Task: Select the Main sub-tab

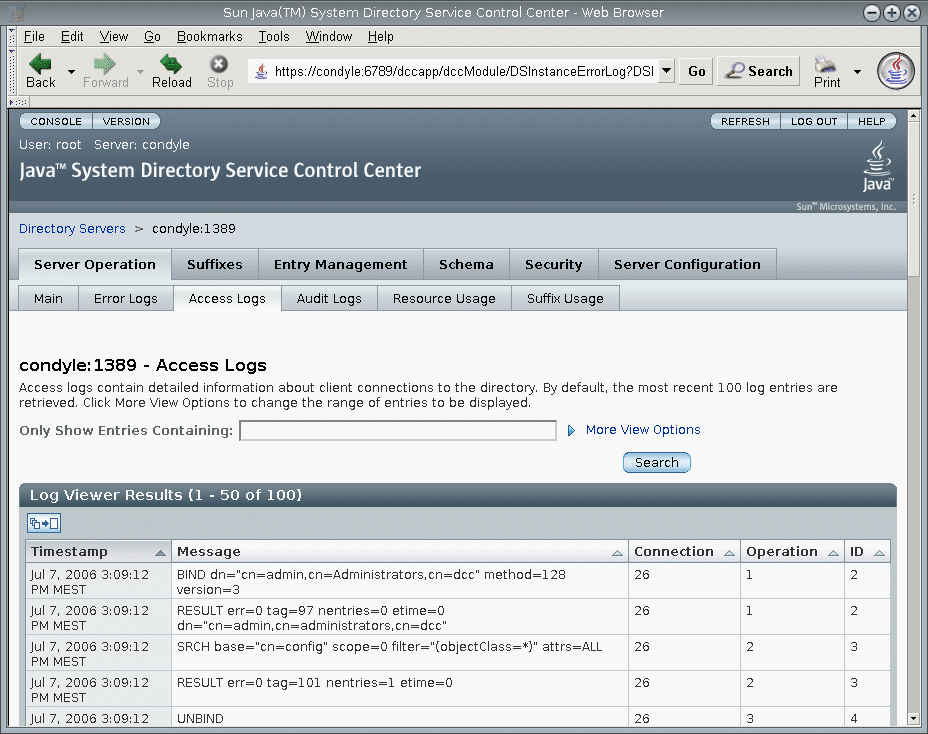Action: click(x=48, y=299)
